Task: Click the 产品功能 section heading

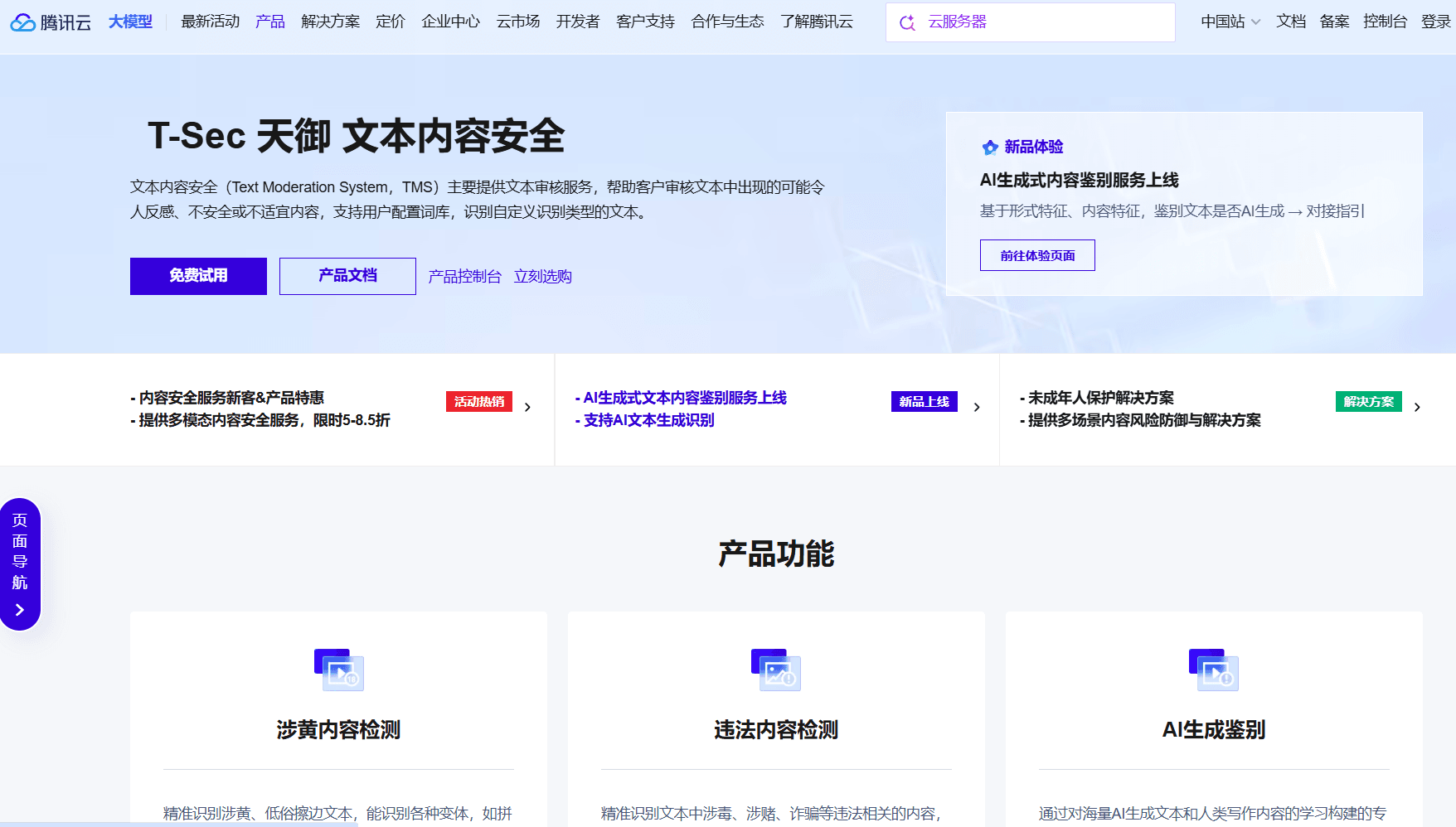Action: pos(776,554)
